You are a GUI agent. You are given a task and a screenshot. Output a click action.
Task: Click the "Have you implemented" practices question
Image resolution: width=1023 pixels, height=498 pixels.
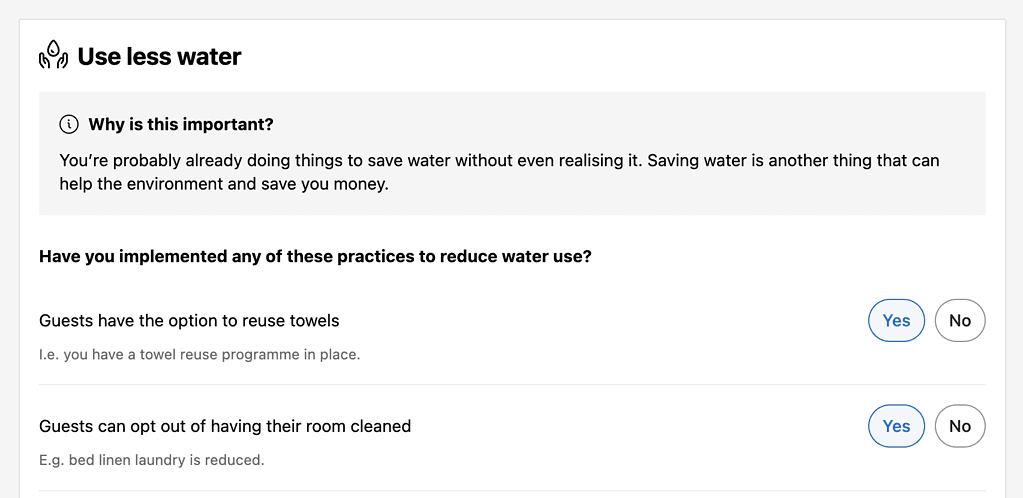point(315,257)
